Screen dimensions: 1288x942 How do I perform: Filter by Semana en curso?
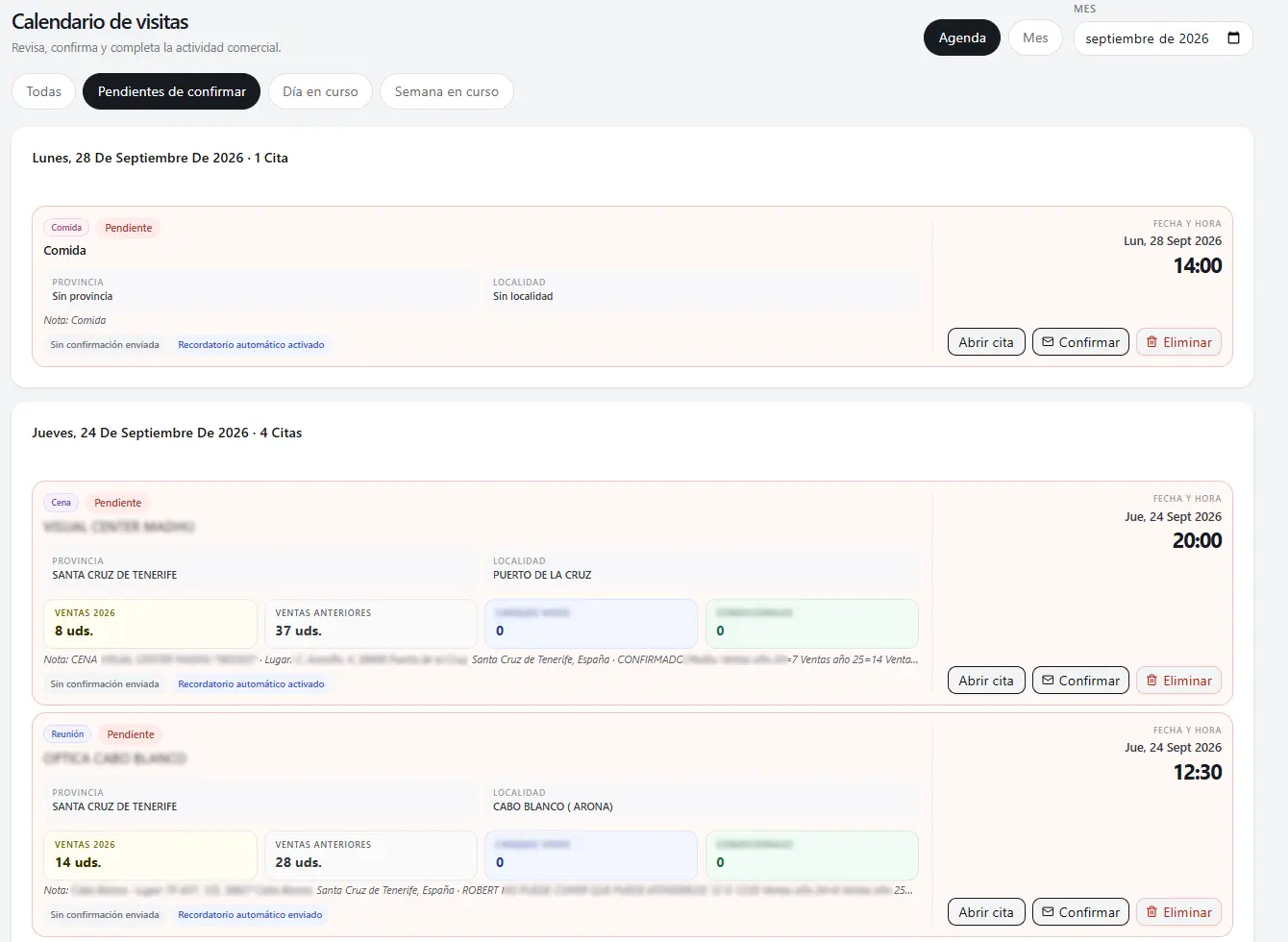446,91
